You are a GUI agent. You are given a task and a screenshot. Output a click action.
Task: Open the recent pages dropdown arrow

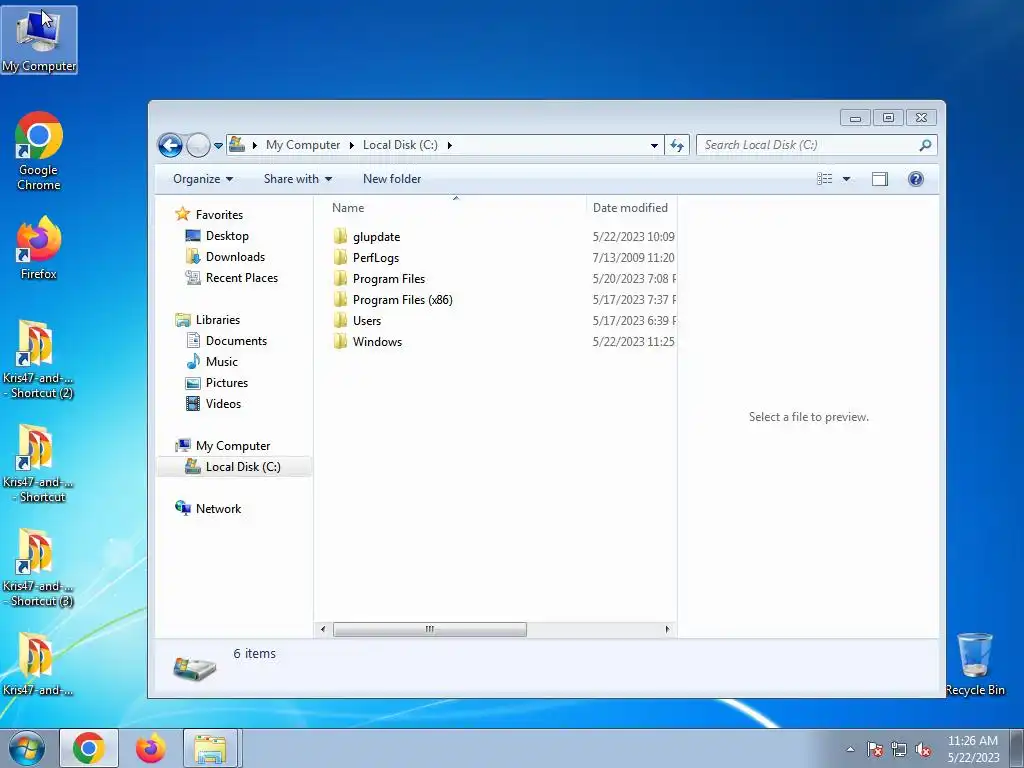click(218, 146)
